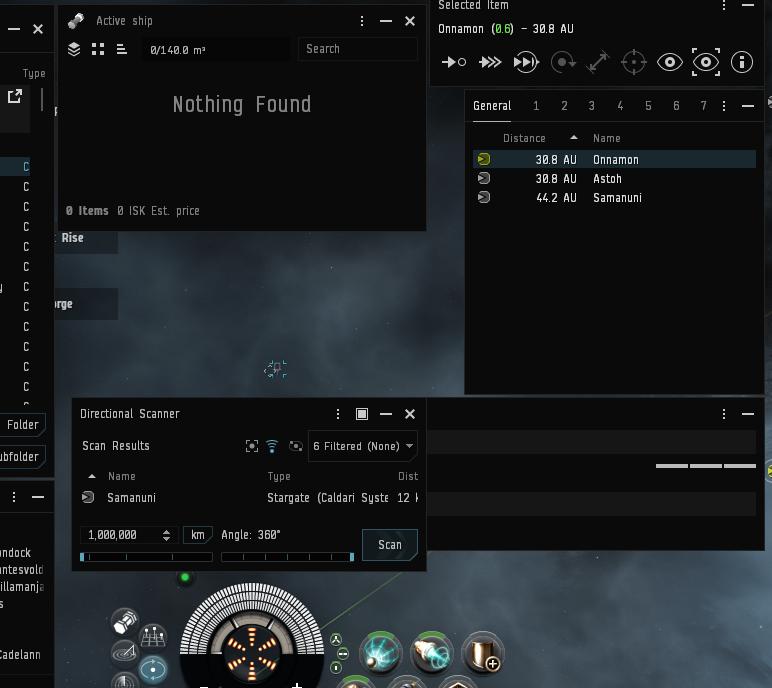Select overview tab 3

pos(592,106)
